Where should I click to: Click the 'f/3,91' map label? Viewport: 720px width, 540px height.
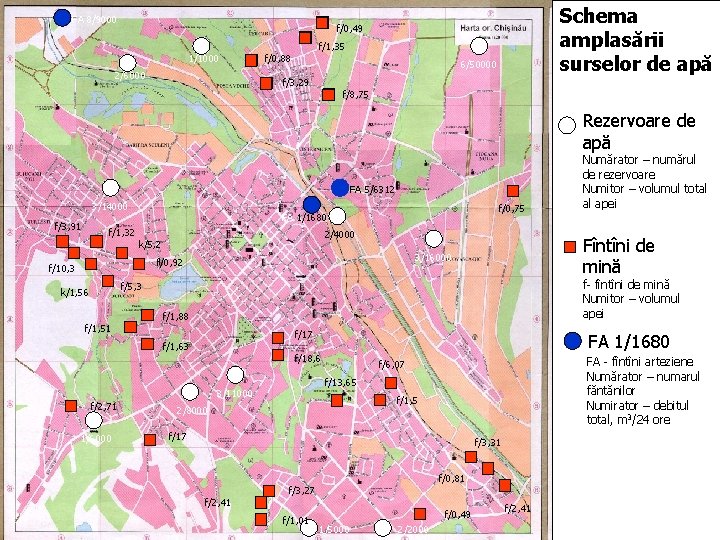(68, 226)
